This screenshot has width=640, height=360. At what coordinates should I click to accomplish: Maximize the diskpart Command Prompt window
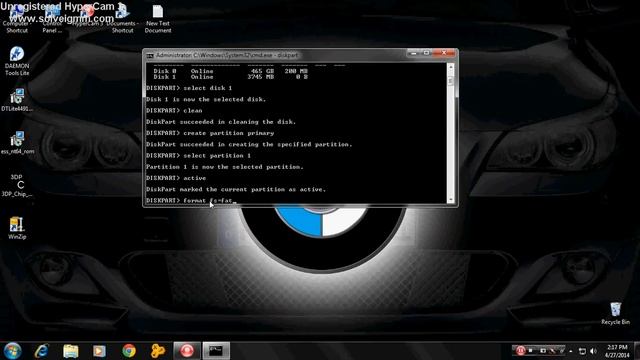click(426, 53)
